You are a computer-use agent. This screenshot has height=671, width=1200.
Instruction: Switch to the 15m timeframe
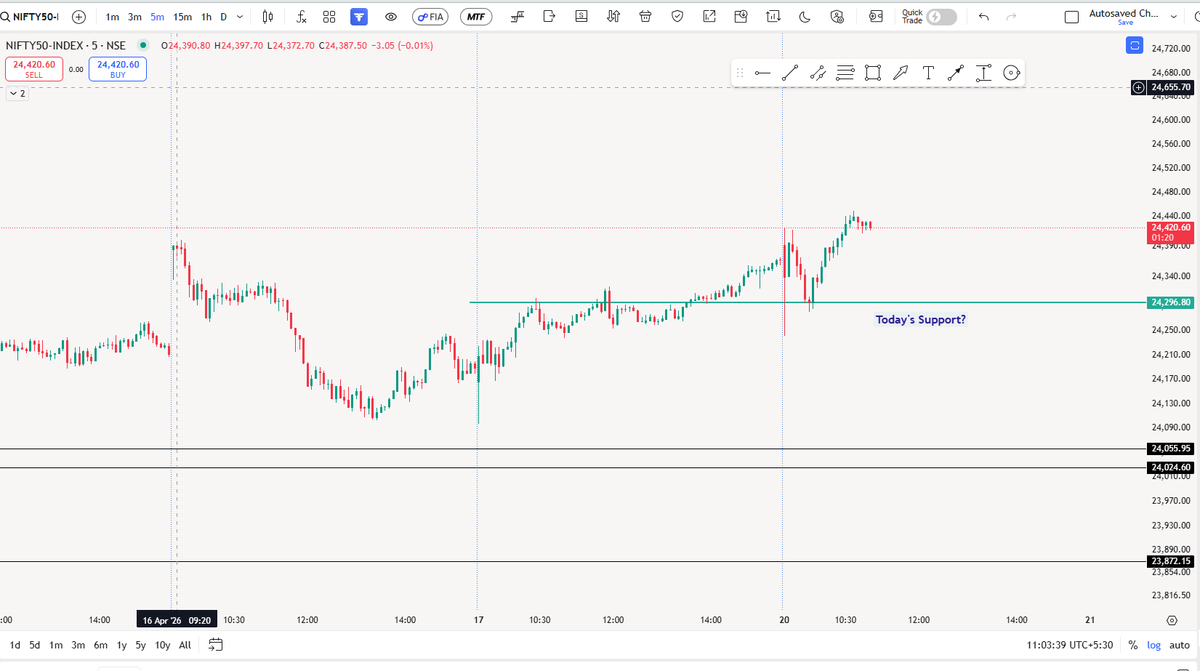[x=182, y=17]
